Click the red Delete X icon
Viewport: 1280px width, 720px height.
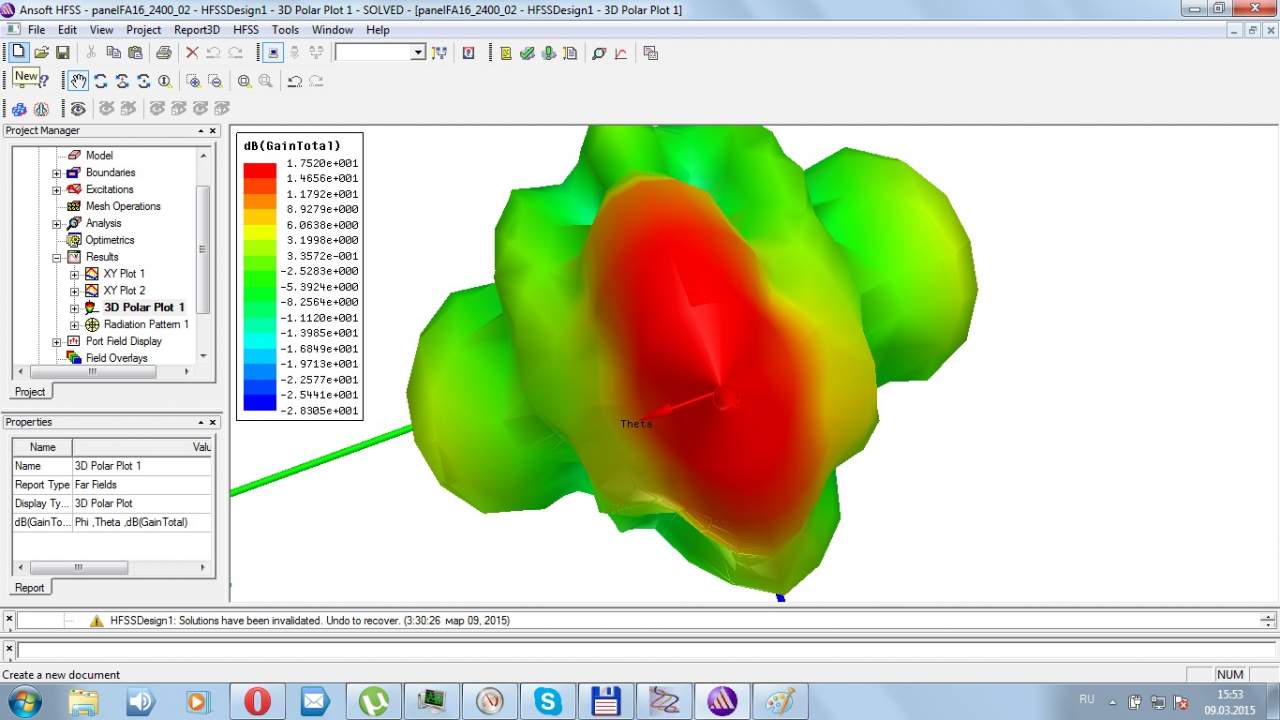point(192,53)
